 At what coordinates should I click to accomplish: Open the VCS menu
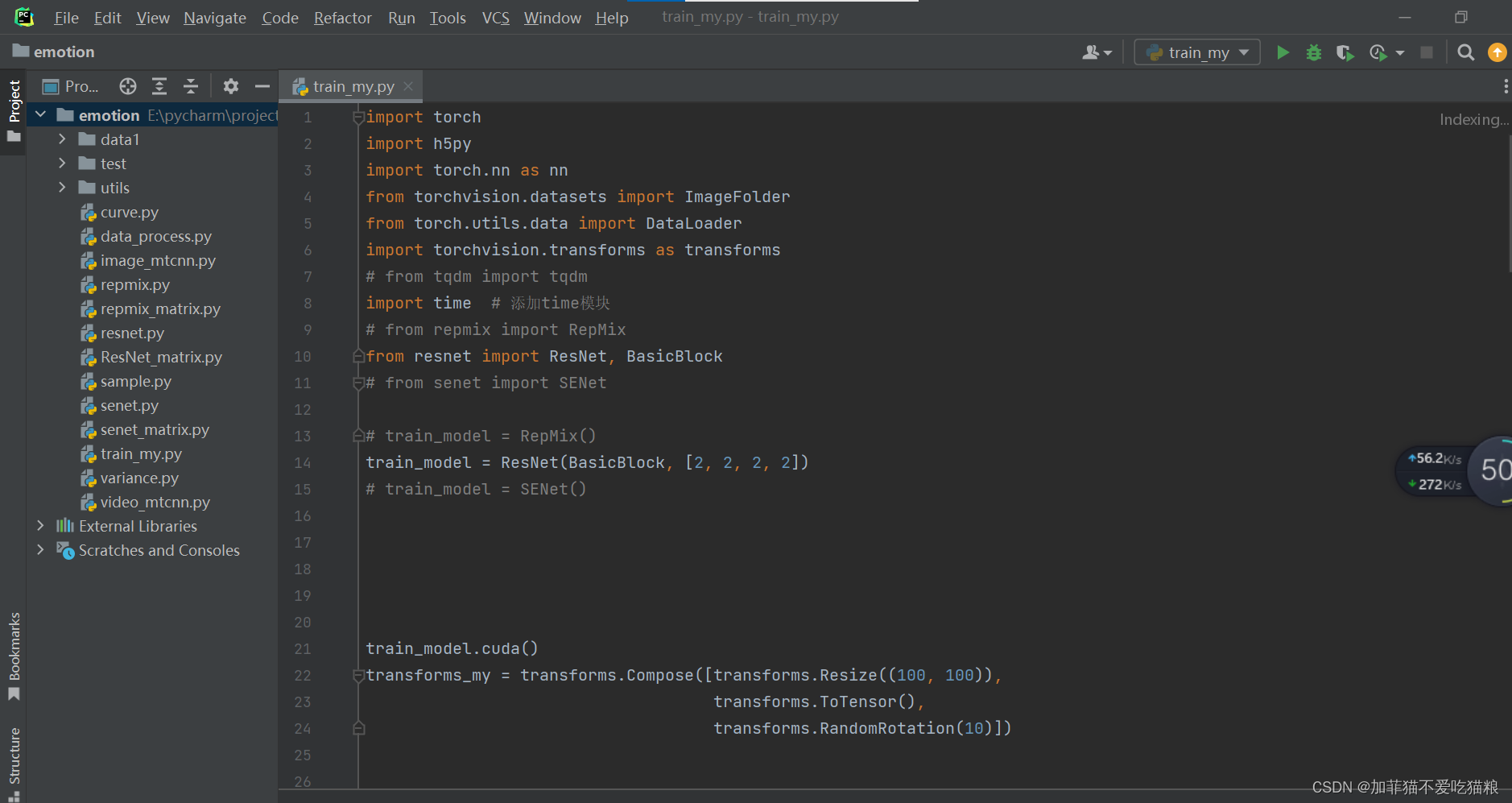coord(494,17)
